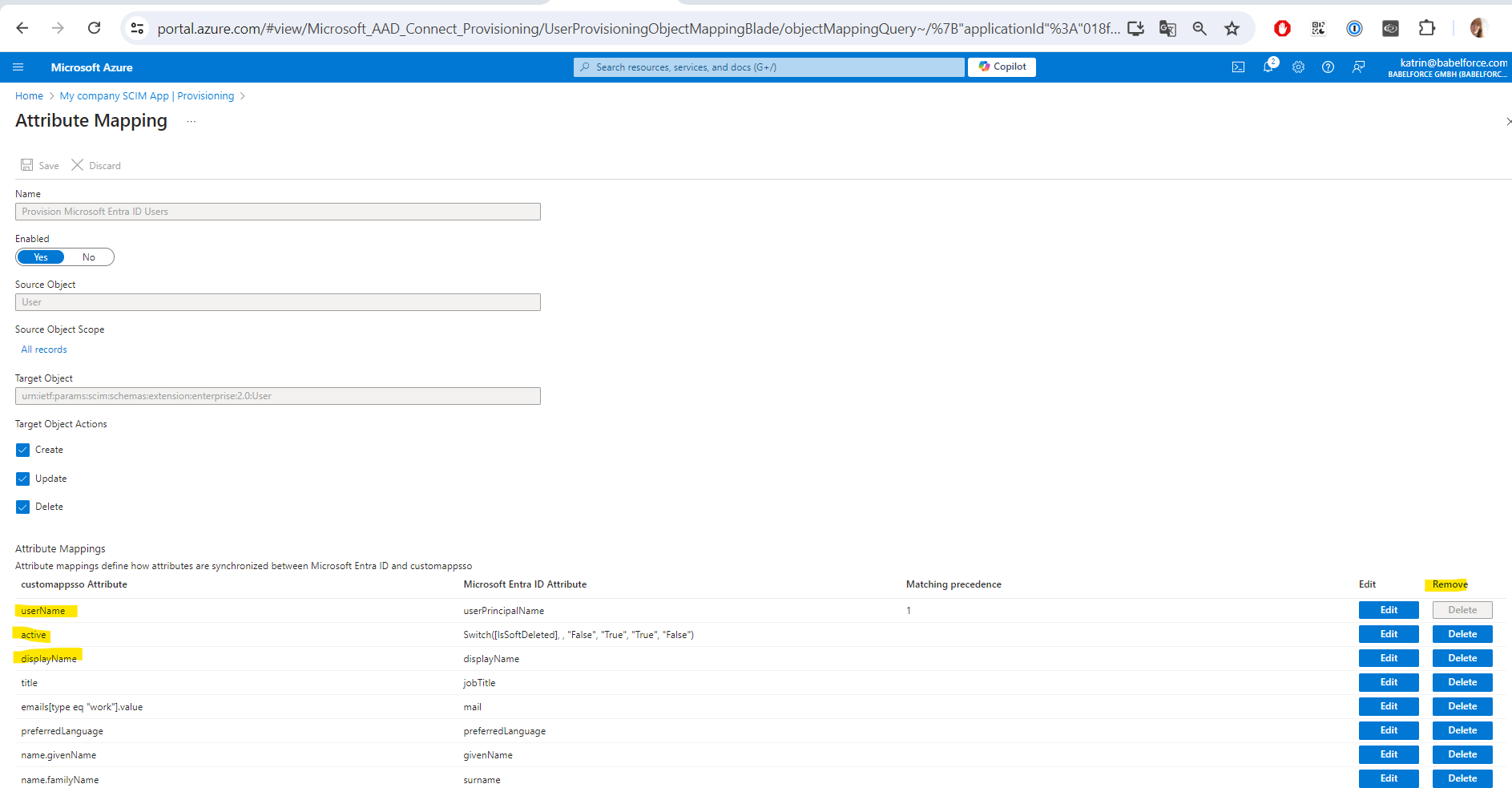Toggle the Create checkbox
The image size is (1512, 788).
[x=22, y=451]
